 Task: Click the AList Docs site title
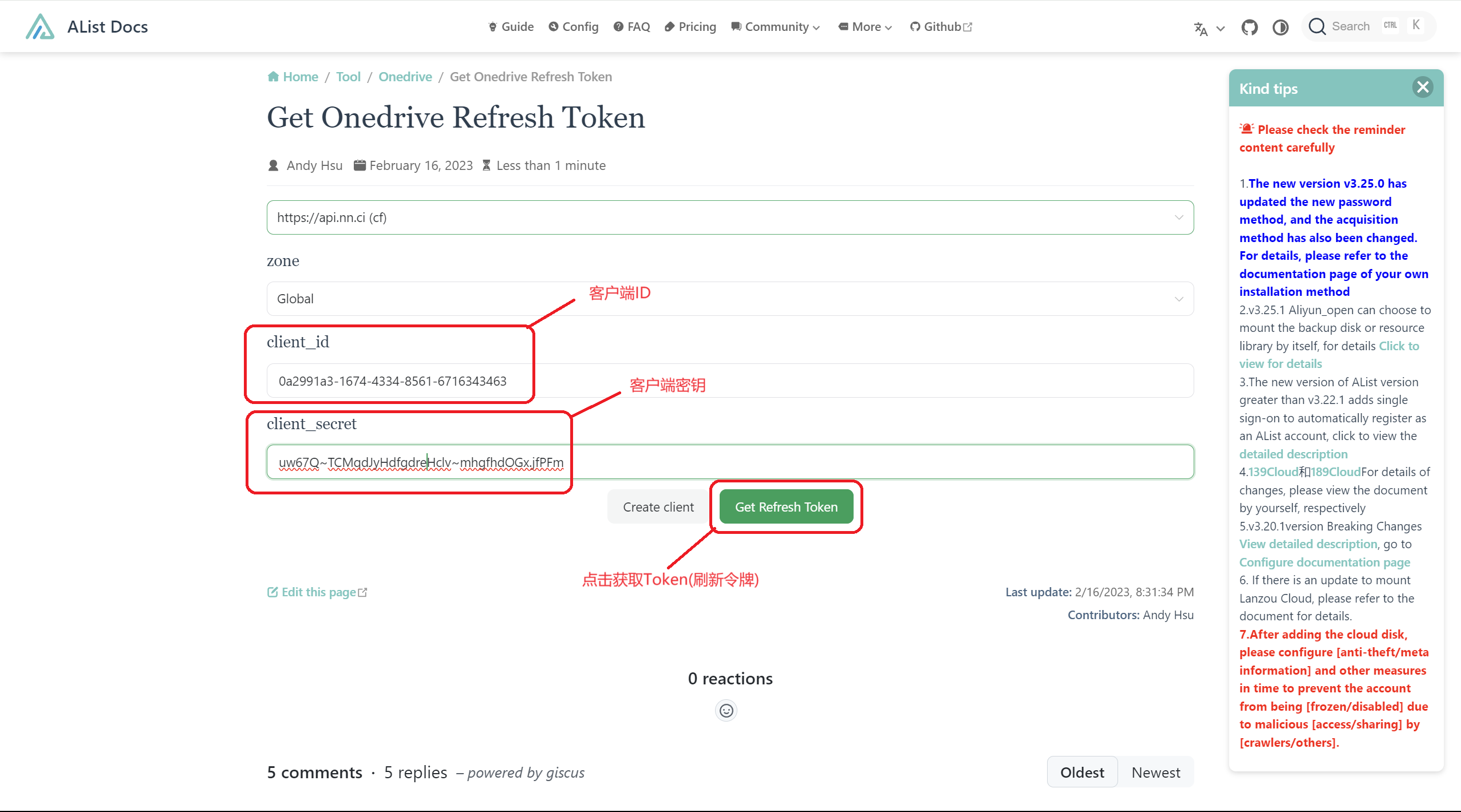[108, 27]
